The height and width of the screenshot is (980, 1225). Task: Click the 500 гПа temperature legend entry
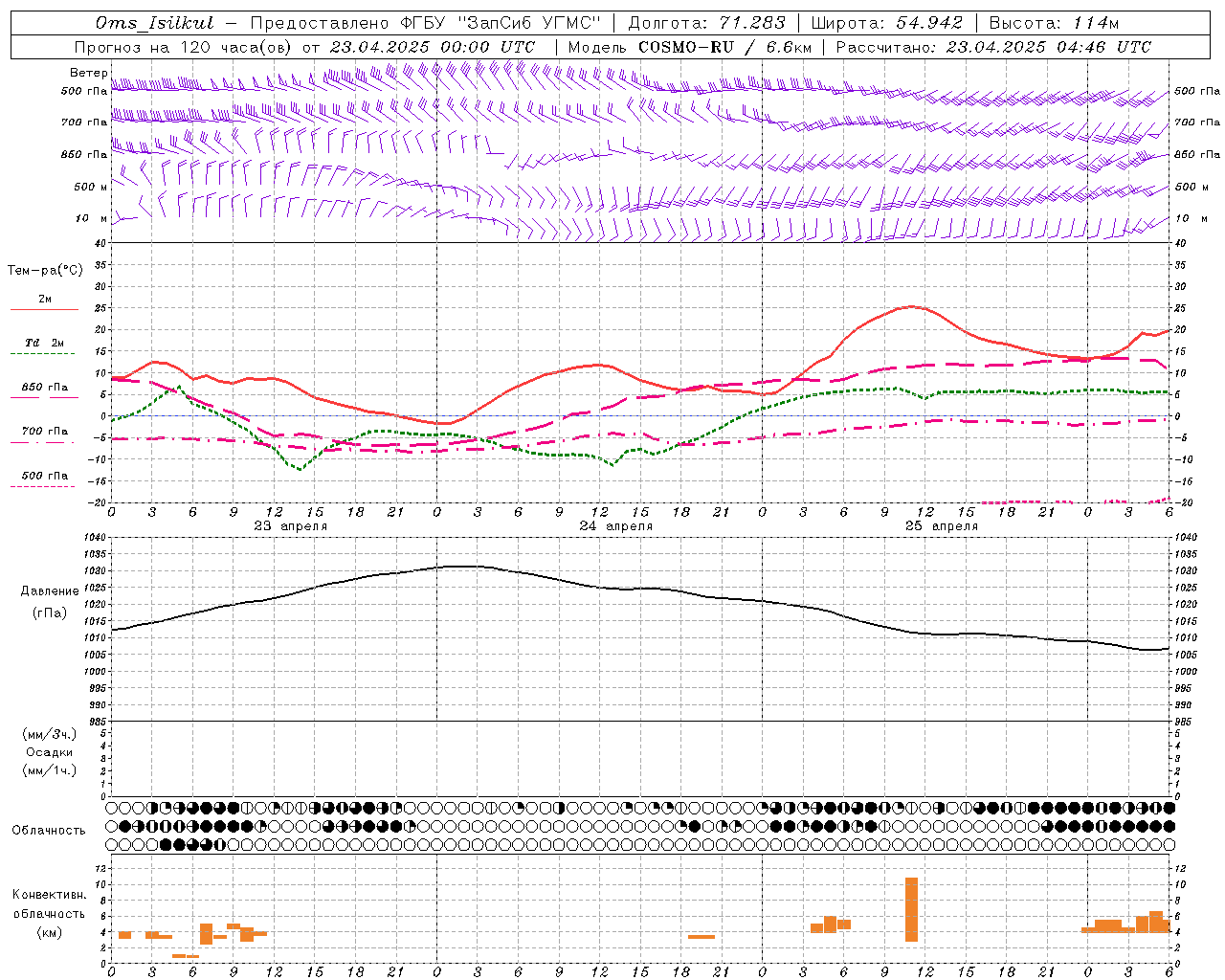coord(45,475)
